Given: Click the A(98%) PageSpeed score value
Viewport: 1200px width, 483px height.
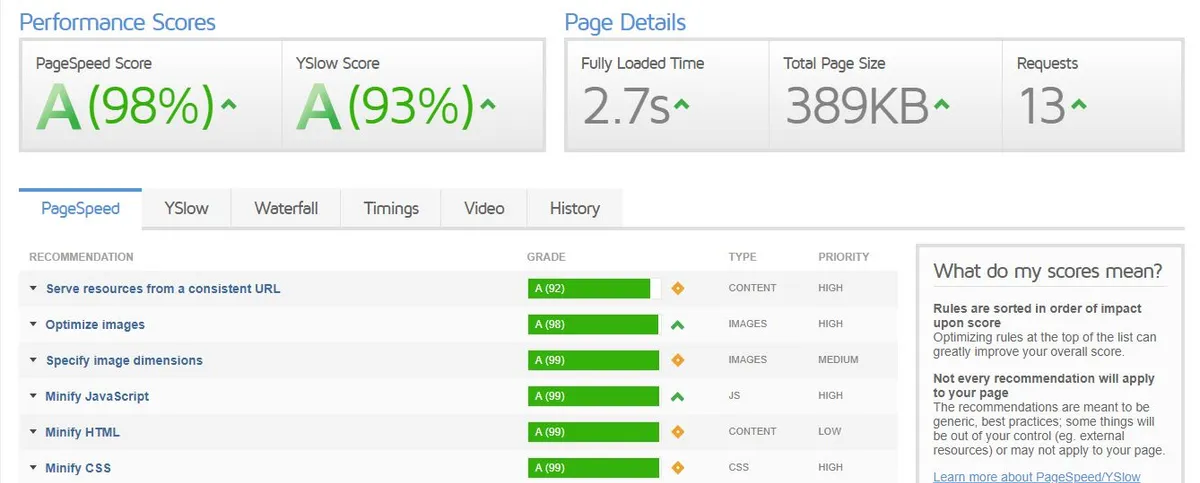Looking at the screenshot, I should 125,105.
